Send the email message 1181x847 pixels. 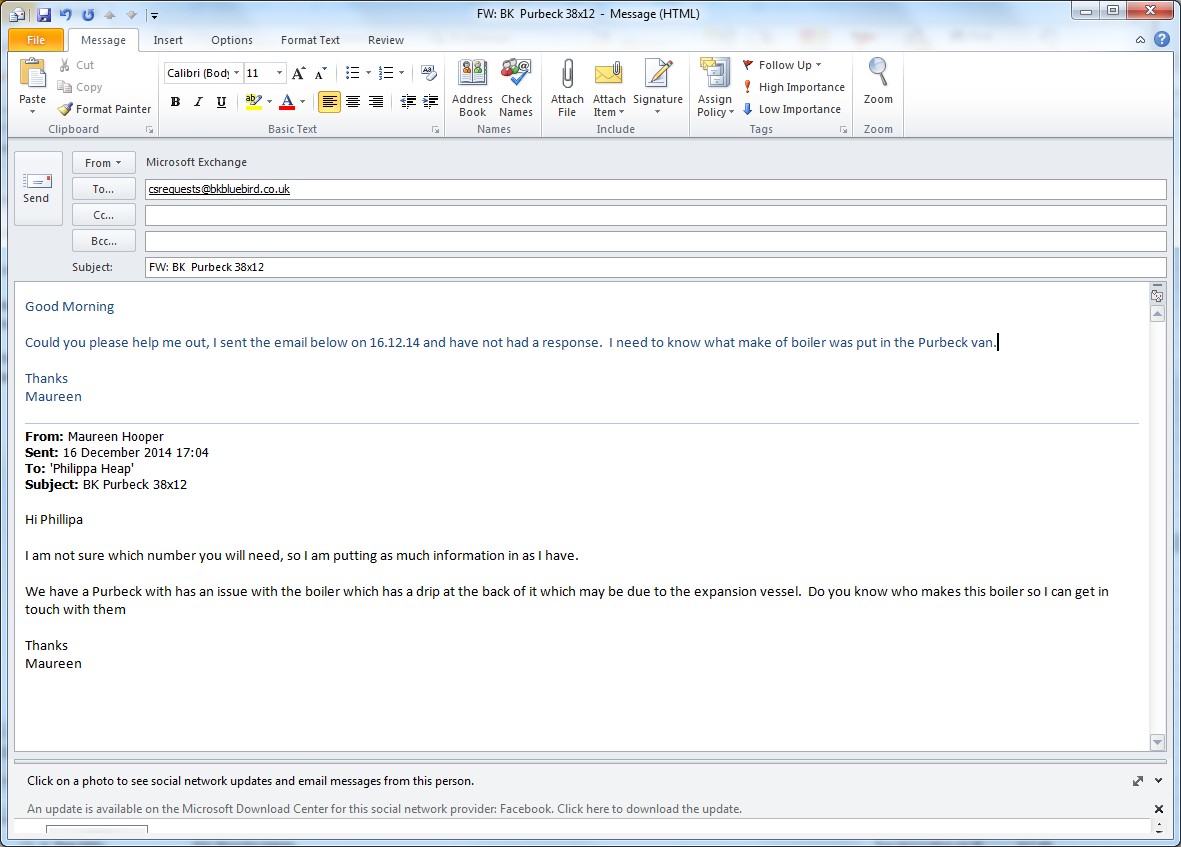[x=38, y=188]
